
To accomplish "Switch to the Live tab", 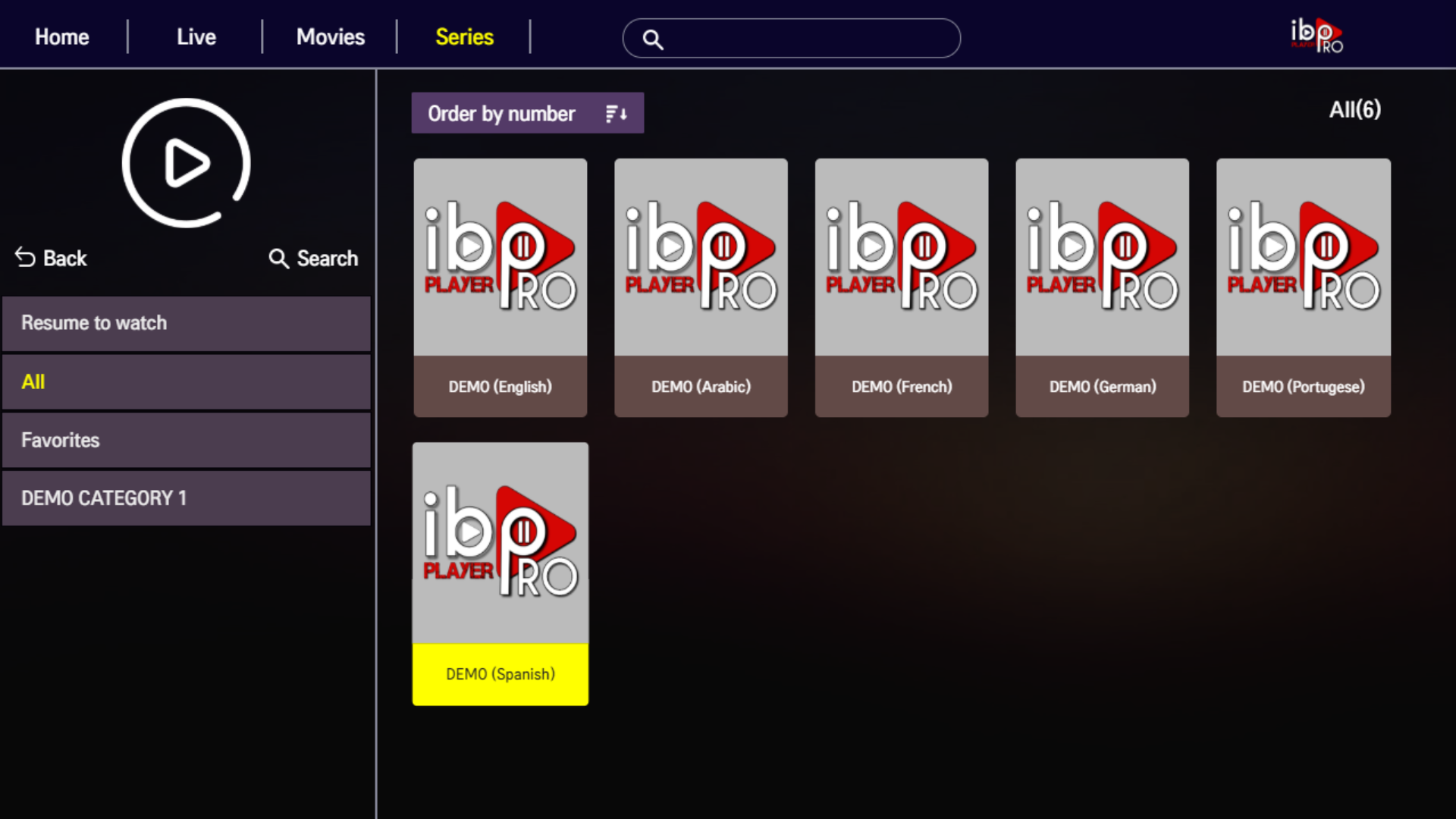I will [196, 37].
